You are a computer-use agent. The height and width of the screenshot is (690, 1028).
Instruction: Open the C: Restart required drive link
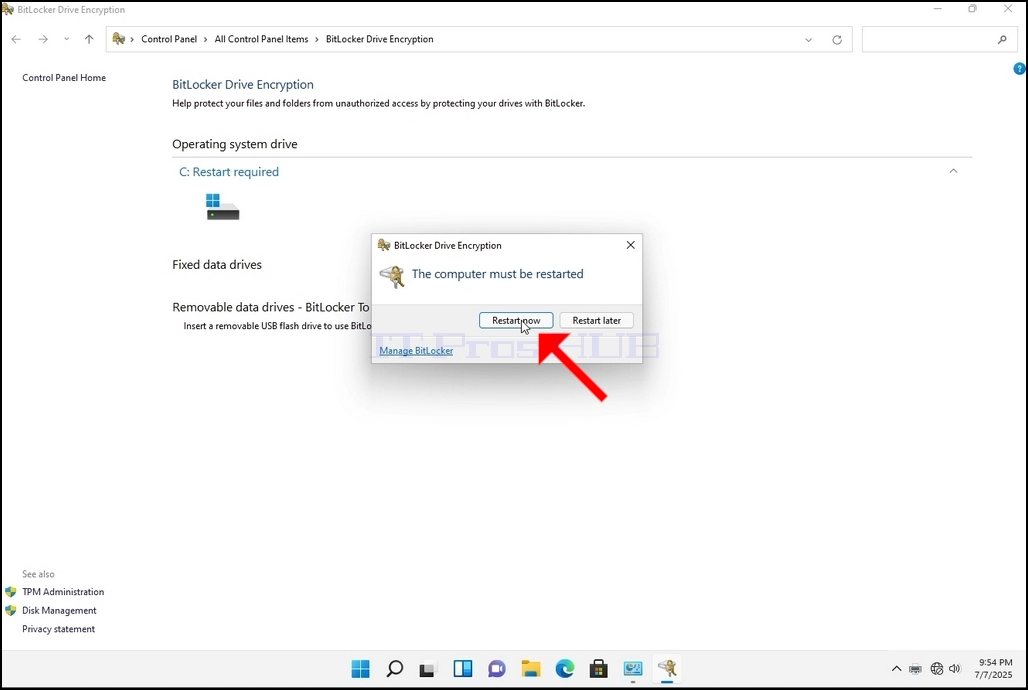229,172
